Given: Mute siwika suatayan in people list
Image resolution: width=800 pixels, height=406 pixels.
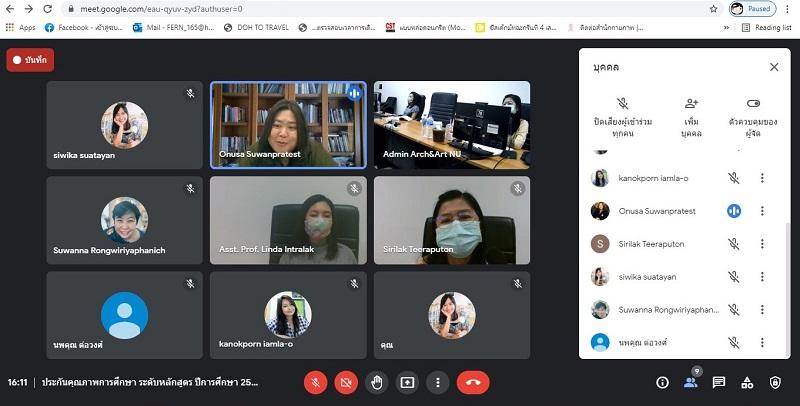Looking at the screenshot, I should pyautogui.click(x=734, y=277).
